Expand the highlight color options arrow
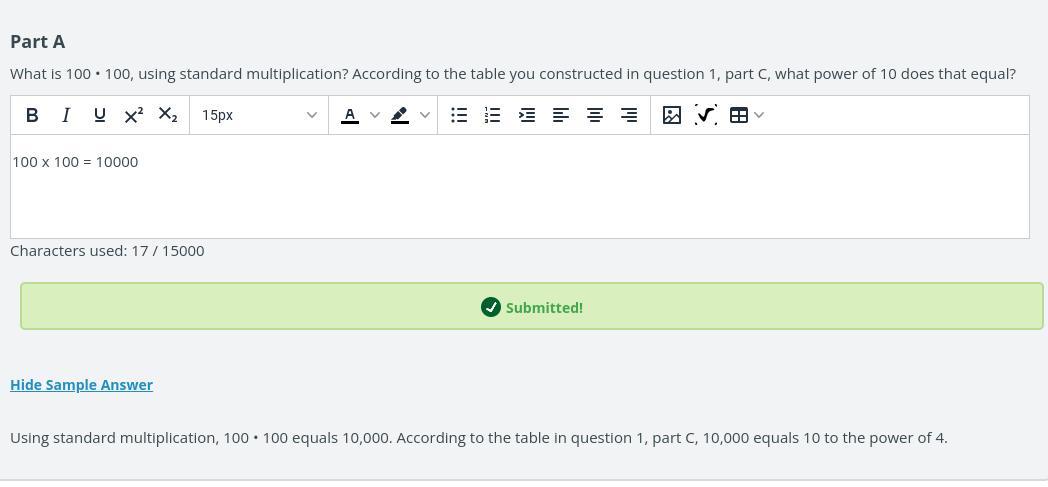1048x487 pixels. pyautogui.click(x=425, y=115)
